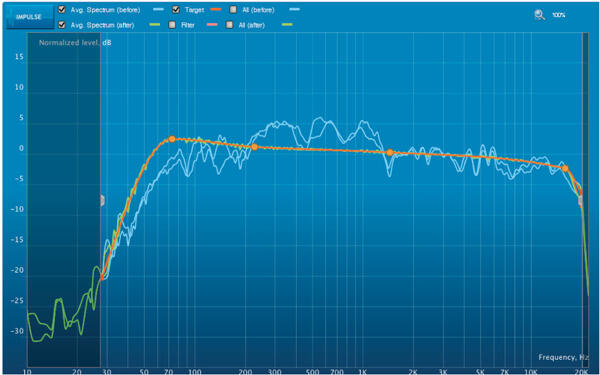Click green swatch beside Avg. Spectrum (after)
This screenshot has width=600, height=375.
(155, 25)
